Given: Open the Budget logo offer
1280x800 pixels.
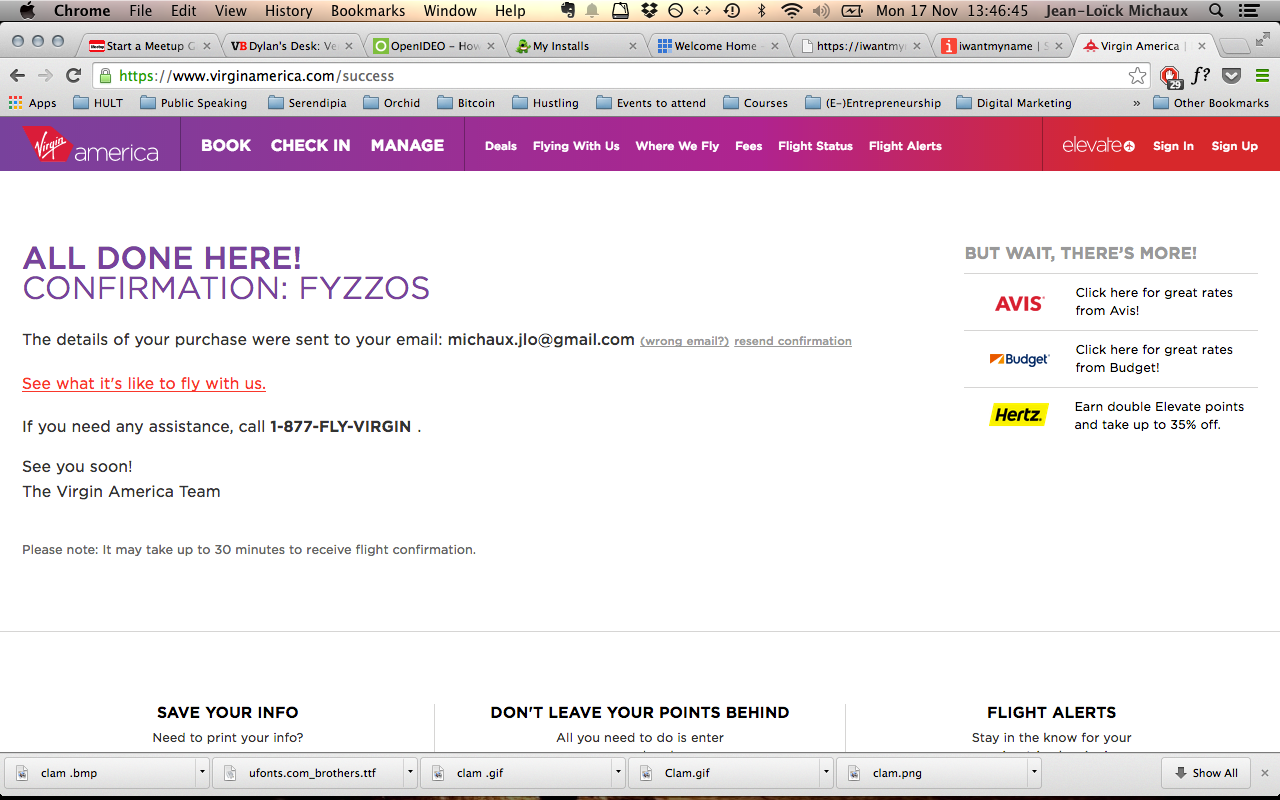Looking at the screenshot, I should (x=1019, y=359).
